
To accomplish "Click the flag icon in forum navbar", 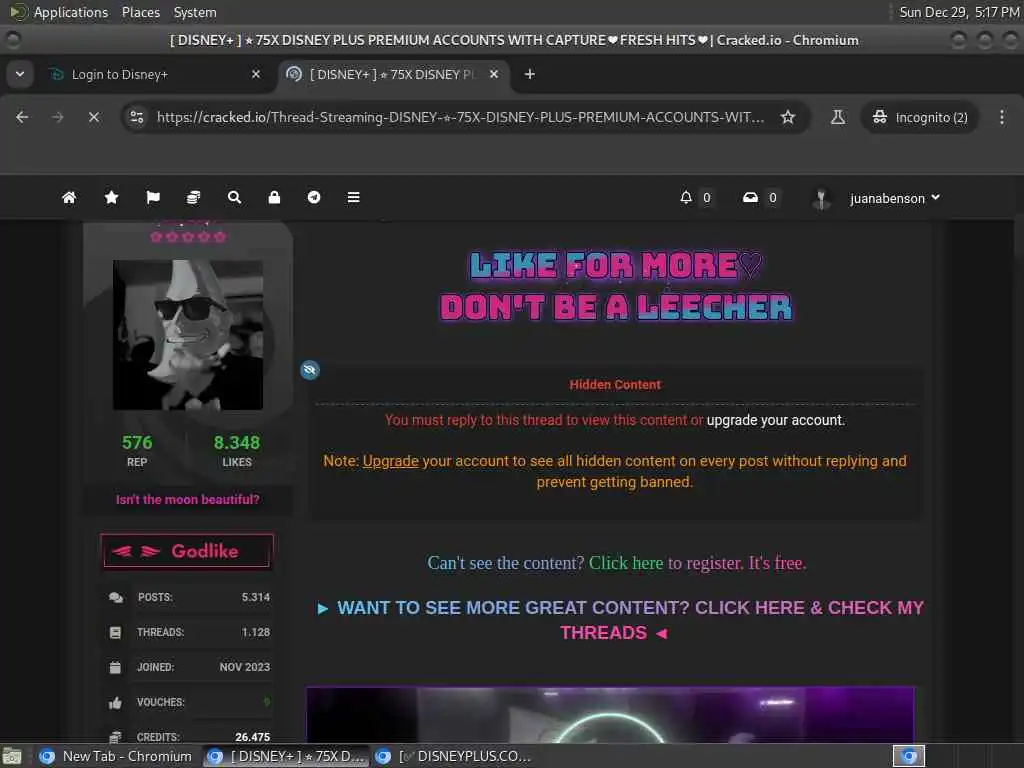I will coord(153,197).
